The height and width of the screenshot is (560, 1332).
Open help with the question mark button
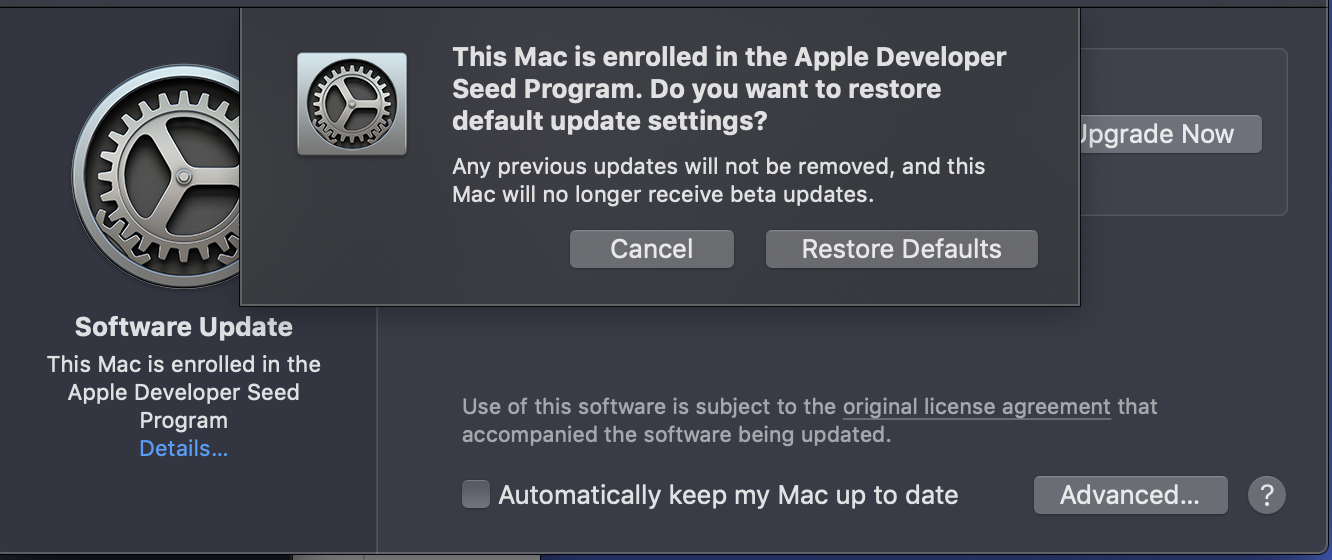1266,494
